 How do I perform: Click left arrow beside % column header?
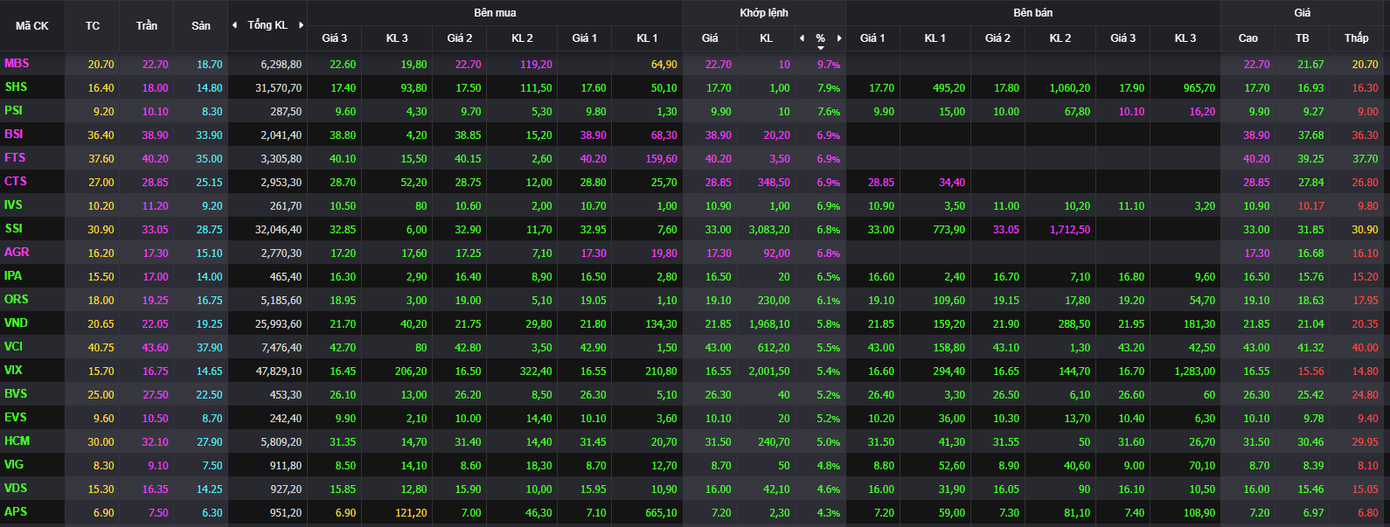pos(801,38)
